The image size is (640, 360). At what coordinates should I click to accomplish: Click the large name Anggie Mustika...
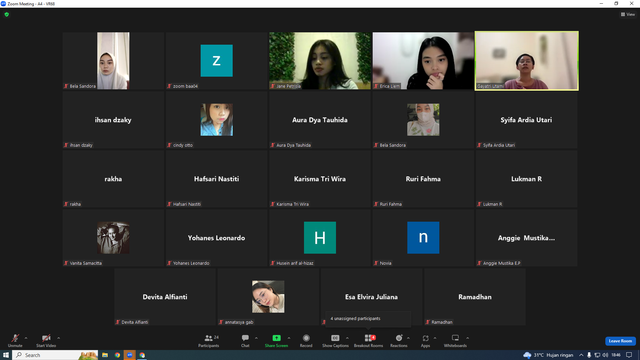[x=527, y=238]
